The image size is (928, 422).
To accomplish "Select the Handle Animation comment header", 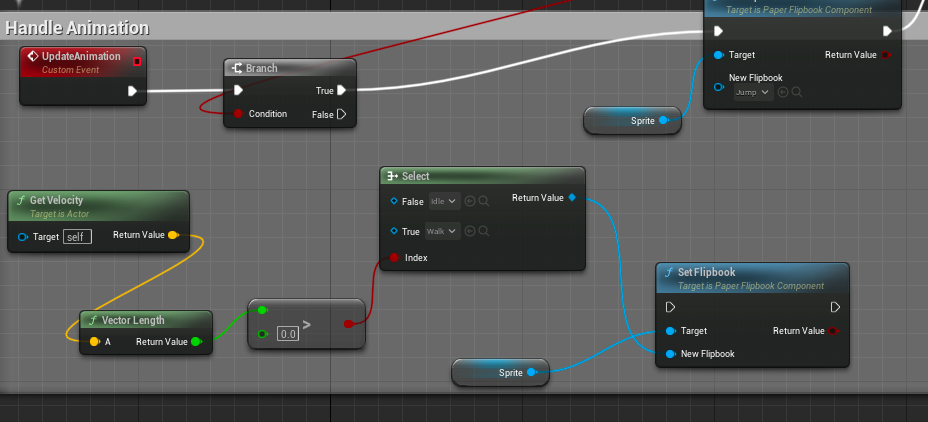I will point(77,28).
